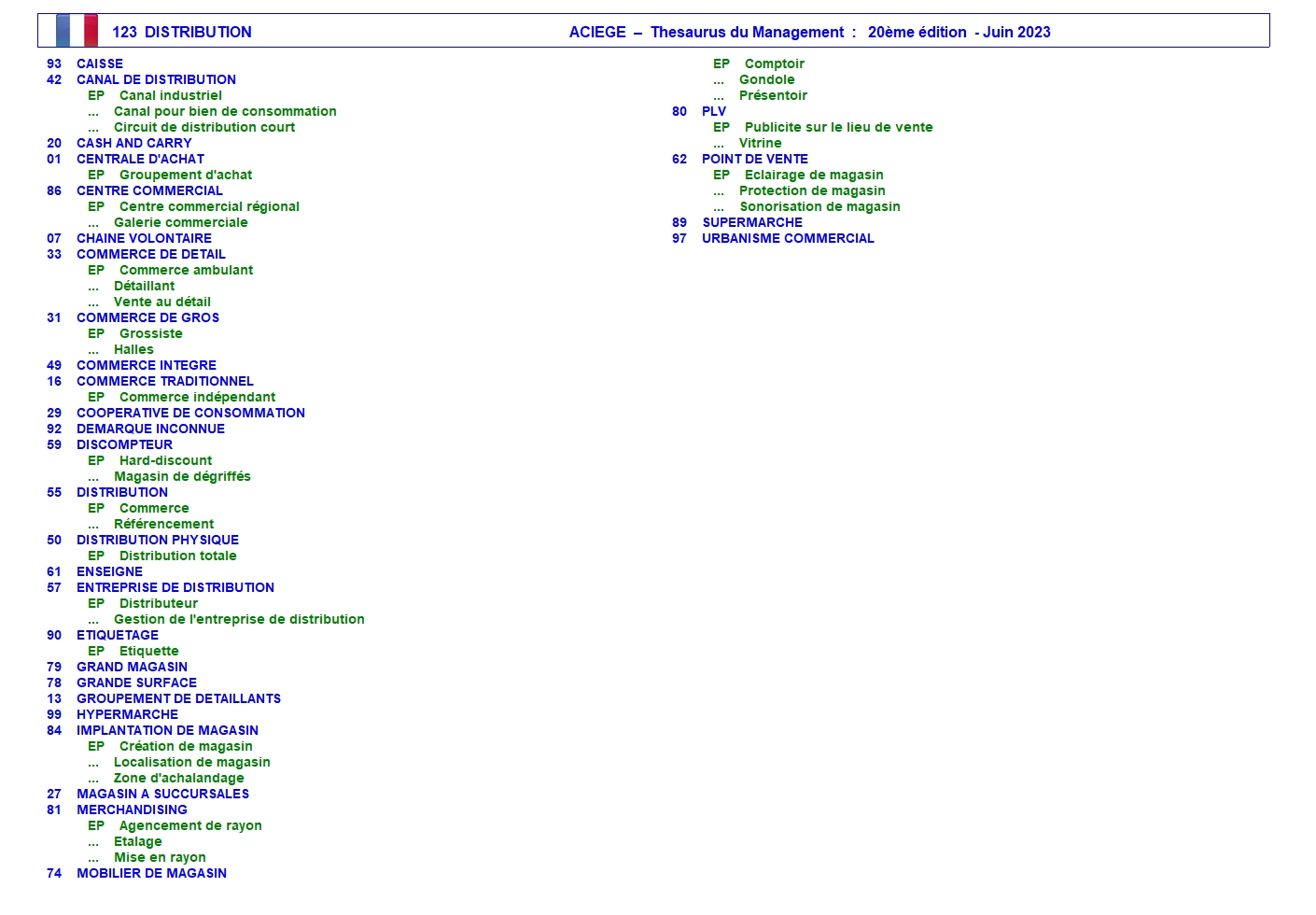The height and width of the screenshot is (915, 1316).
Task: Open CENTRE COMMERCIAL term
Action: (x=149, y=190)
